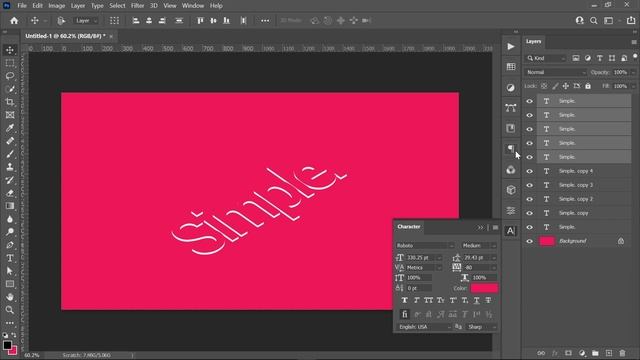Open the font size dropdown arrow
The image size is (640, 360).
[439, 258]
